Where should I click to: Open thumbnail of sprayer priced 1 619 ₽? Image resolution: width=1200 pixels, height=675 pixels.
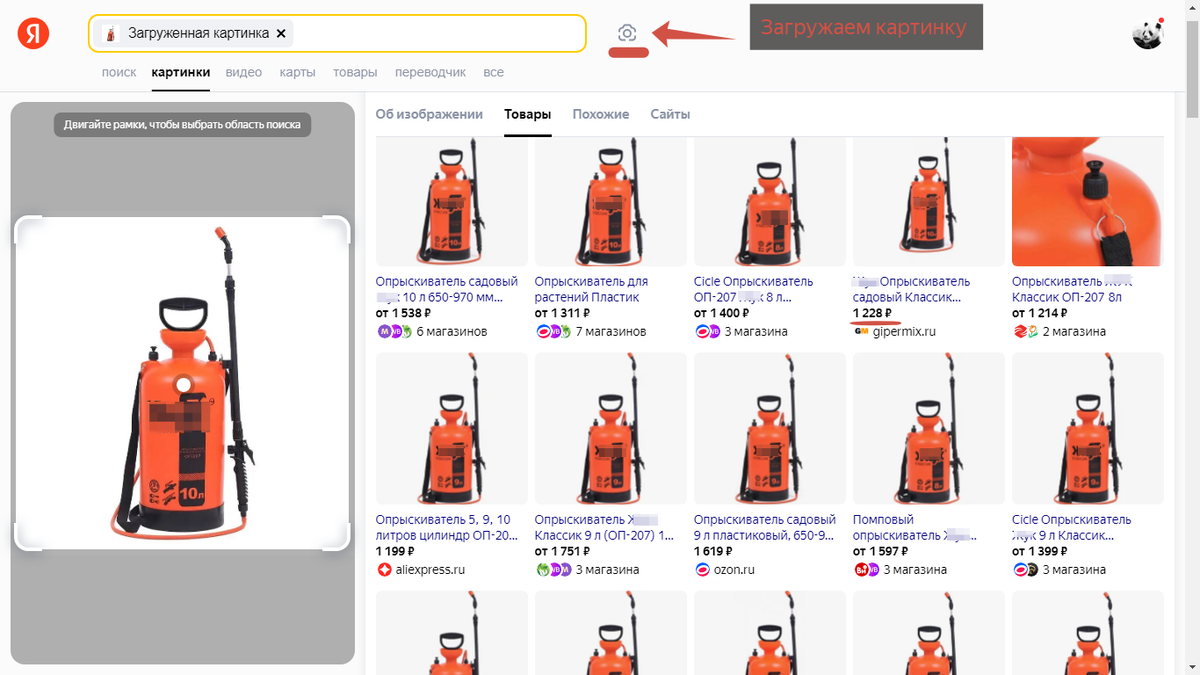click(x=769, y=428)
